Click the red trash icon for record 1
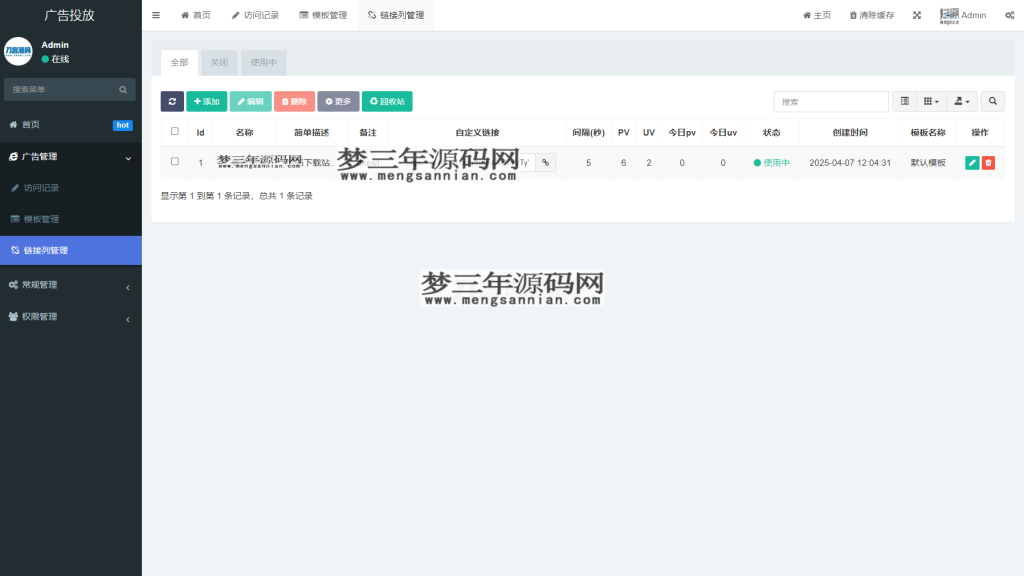Screen dimensions: 1024x576 coord(988,162)
